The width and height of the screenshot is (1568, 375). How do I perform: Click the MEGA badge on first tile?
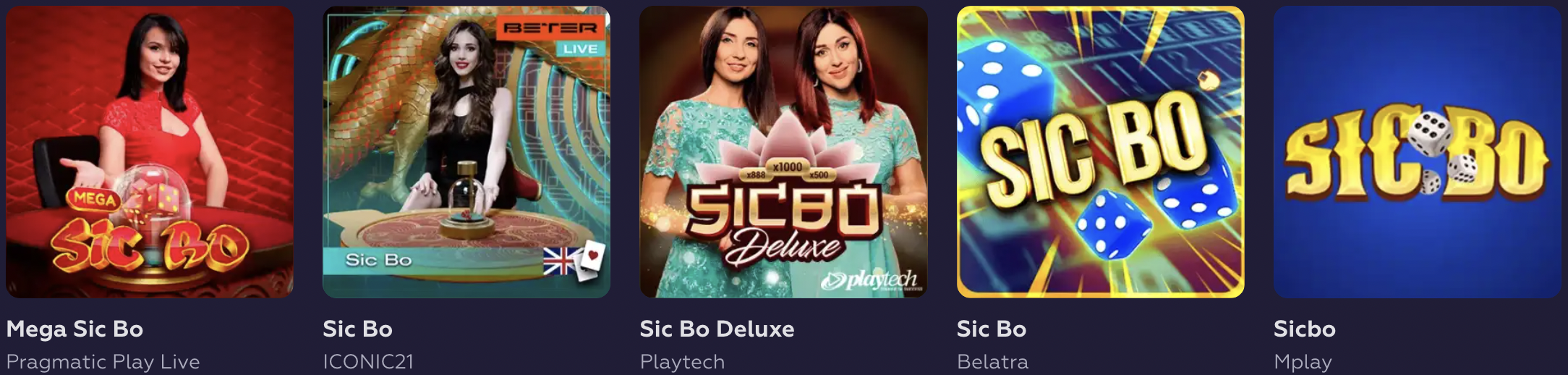pos(94,198)
